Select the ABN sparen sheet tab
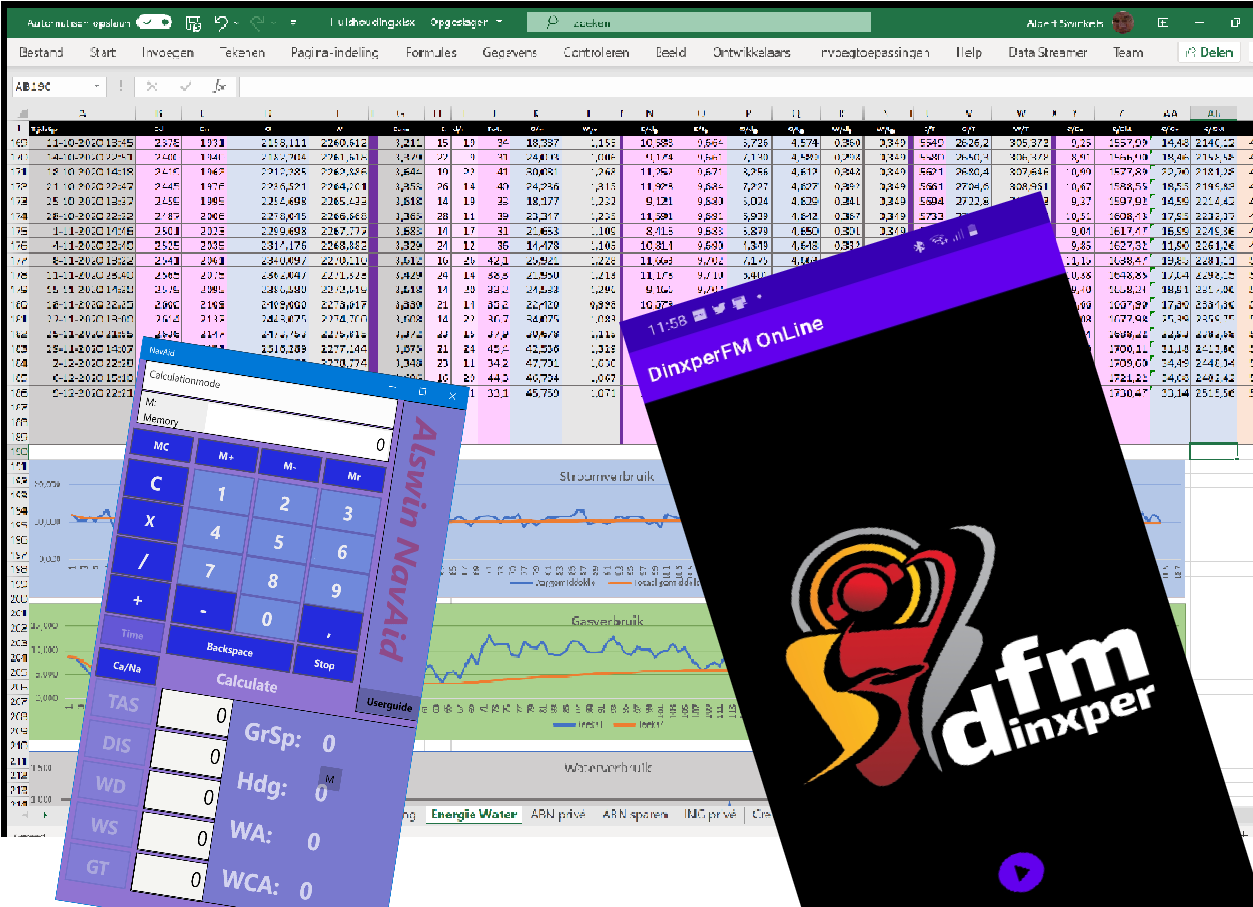The width and height of the screenshot is (1253, 907). tap(634, 814)
